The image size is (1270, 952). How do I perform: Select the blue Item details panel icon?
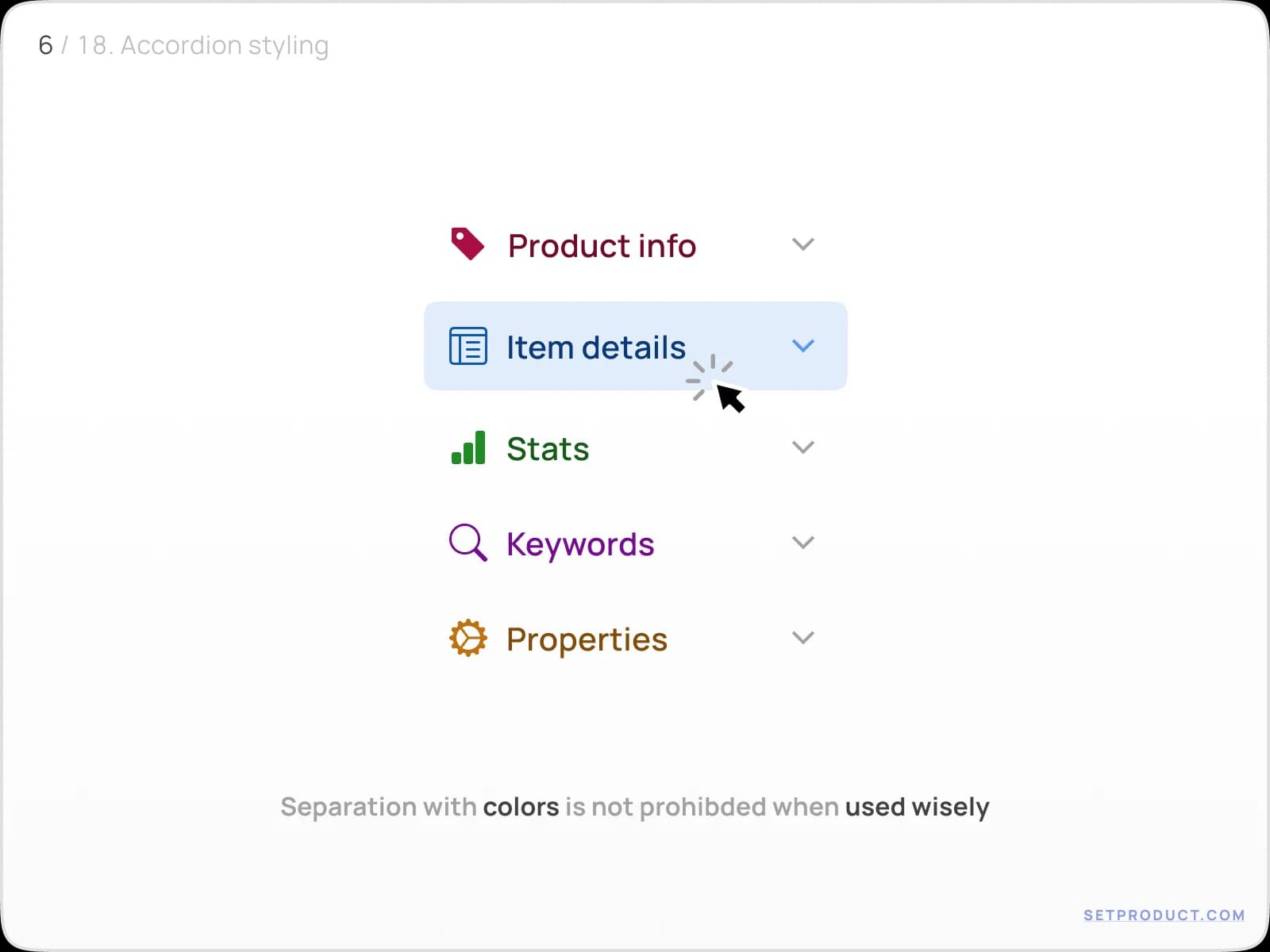coord(468,346)
